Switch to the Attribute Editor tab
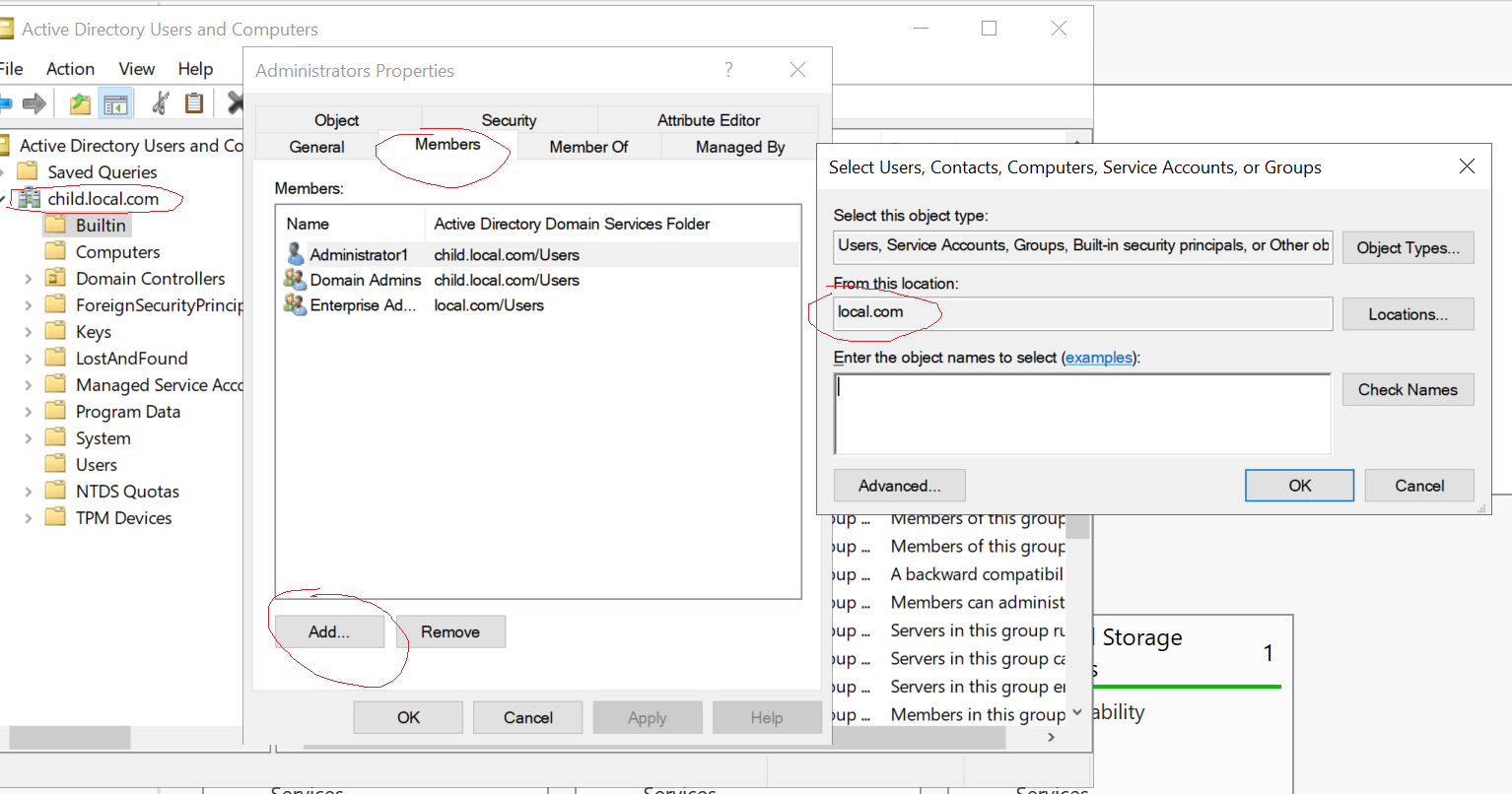 [x=709, y=120]
